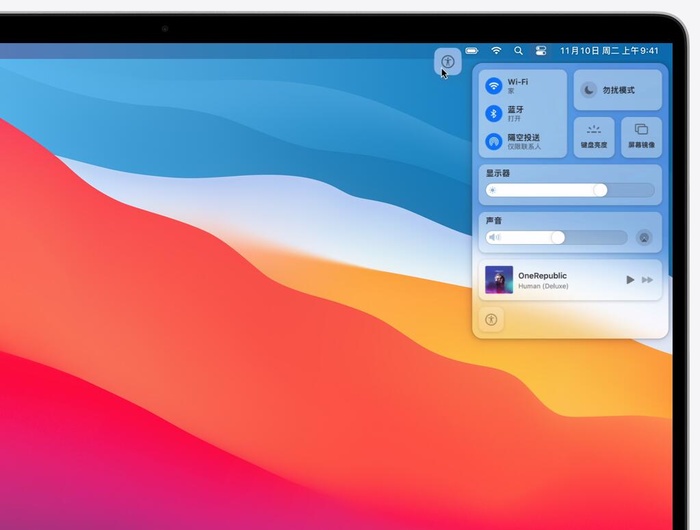
Task: Click the Wi-Fi icon in the menu bar
Action: pyautogui.click(x=496, y=50)
